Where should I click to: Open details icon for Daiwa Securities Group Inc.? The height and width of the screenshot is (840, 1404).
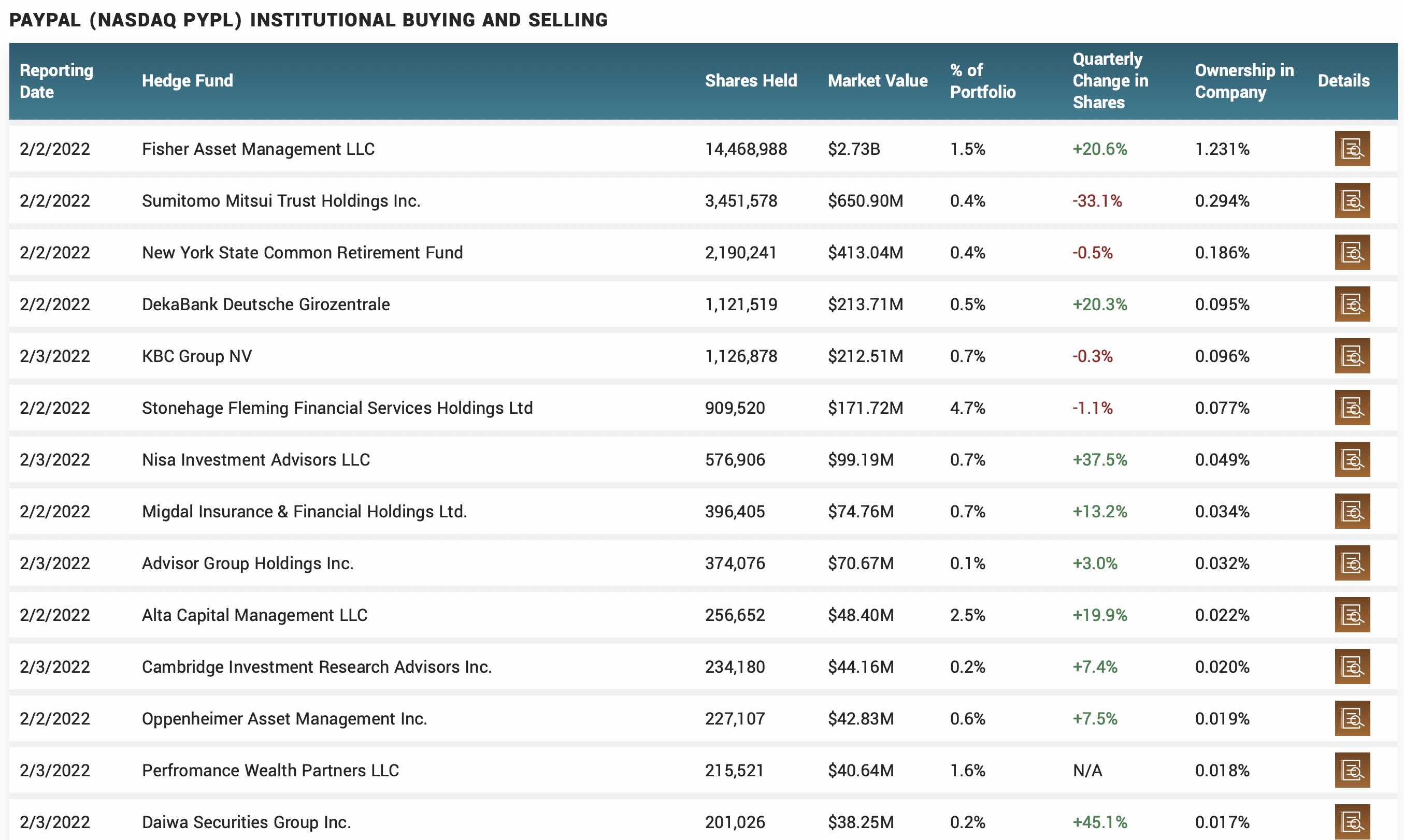1352,821
